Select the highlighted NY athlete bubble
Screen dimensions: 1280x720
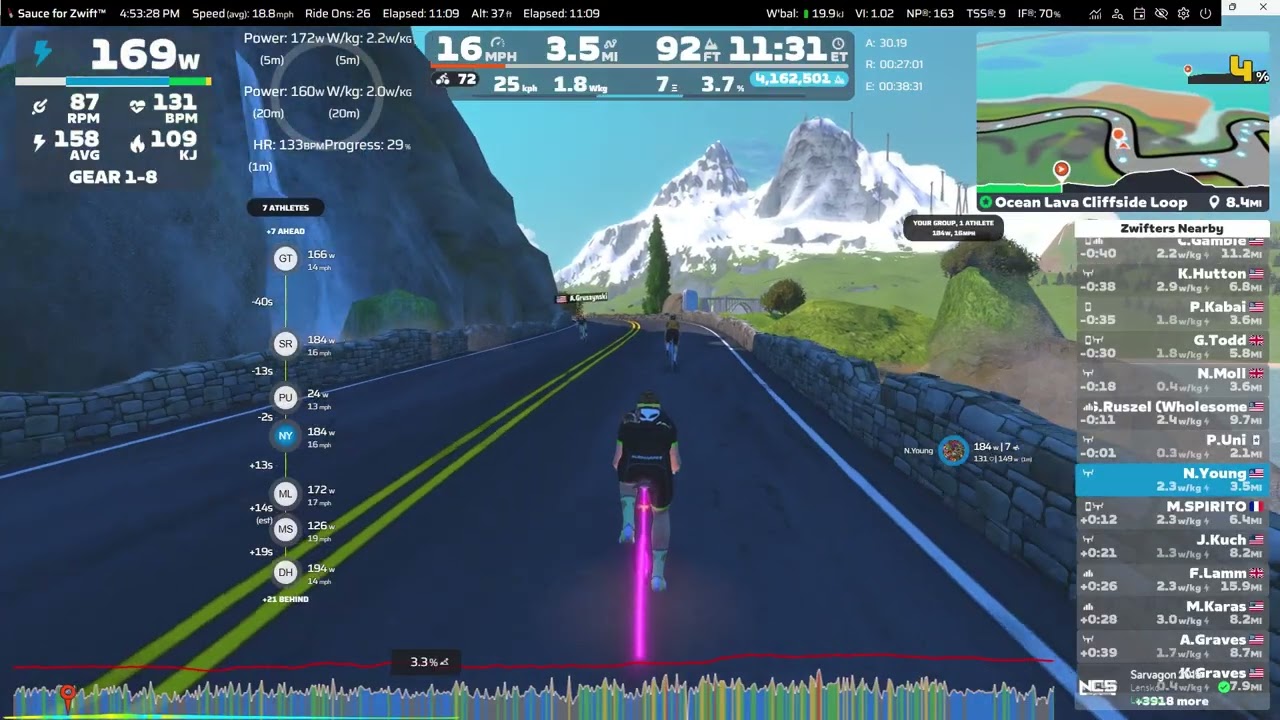(x=286, y=436)
